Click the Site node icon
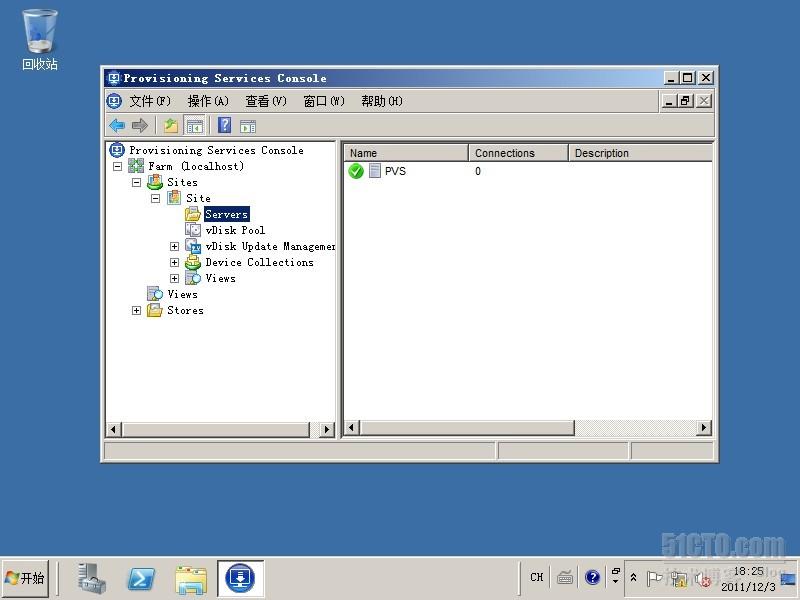Screen dimensions: 800x600 coord(174,197)
